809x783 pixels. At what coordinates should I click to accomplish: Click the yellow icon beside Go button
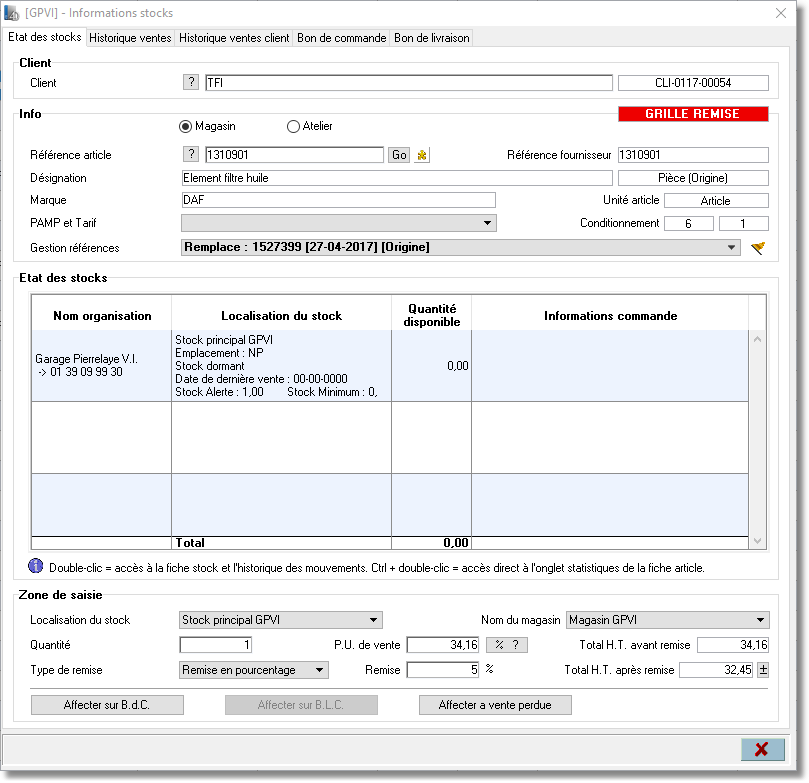(x=422, y=155)
